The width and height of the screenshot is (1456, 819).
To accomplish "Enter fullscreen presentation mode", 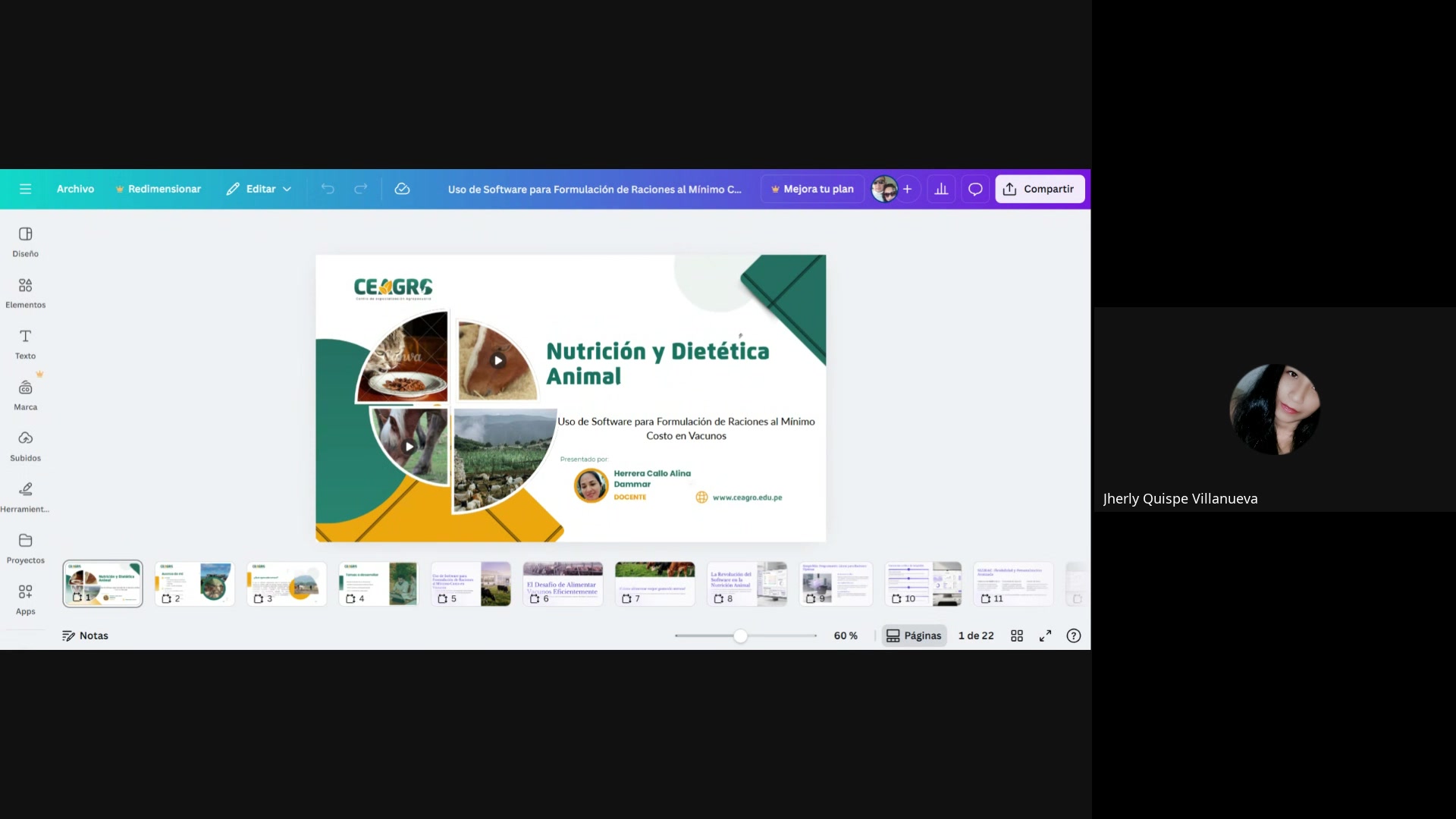I will pyautogui.click(x=1045, y=635).
